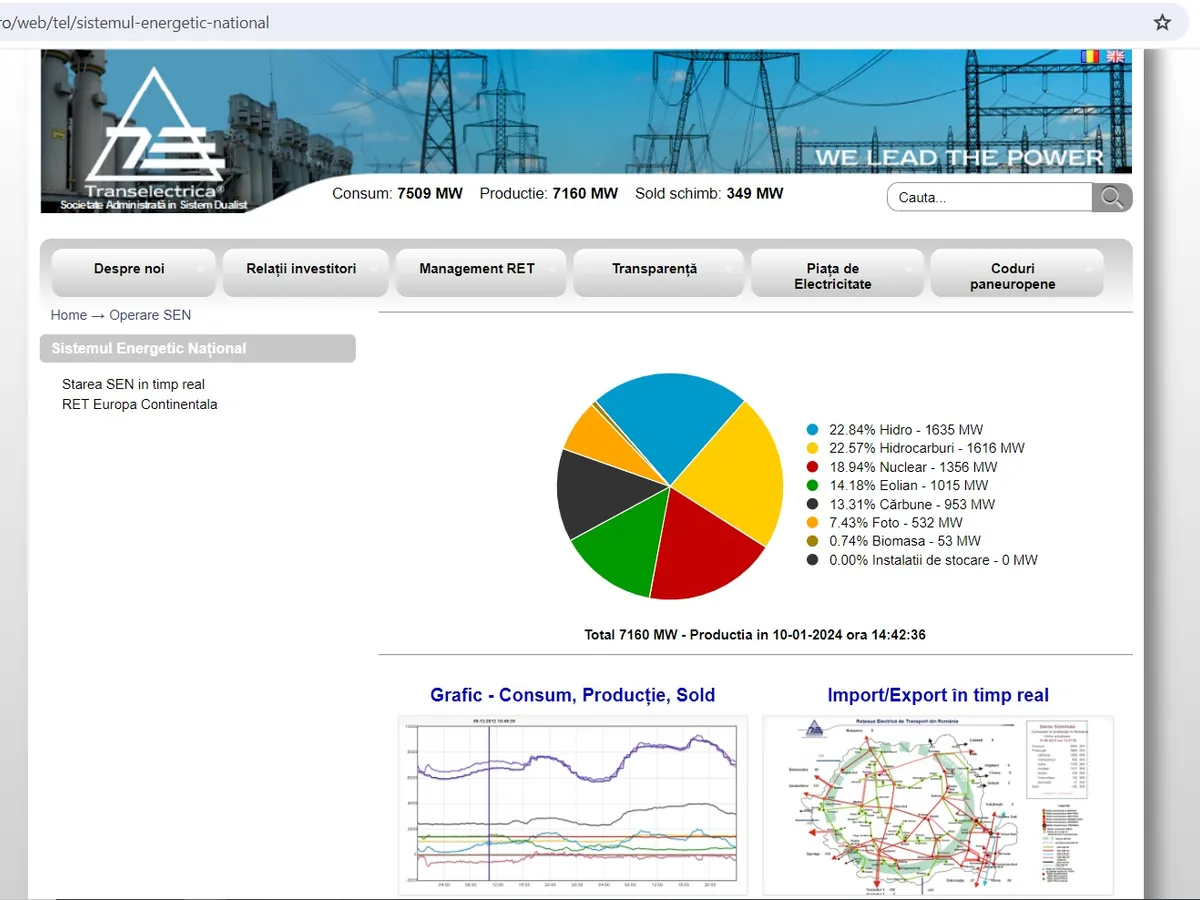Viewport: 1200px width, 900px height.
Task: Switch site language using Romanian flag
Action: click(1090, 57)
